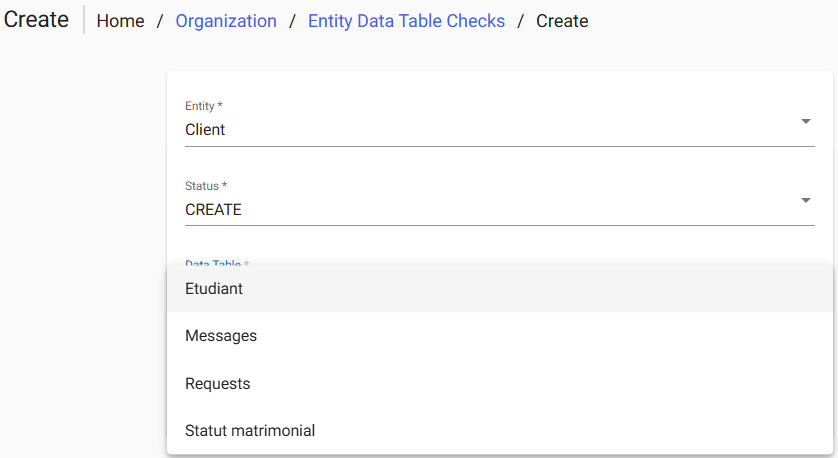Image resolution: width=838 pixels, height=458 pixels.
Task: Click the Status field label
Action: click(x=205, y=186)
